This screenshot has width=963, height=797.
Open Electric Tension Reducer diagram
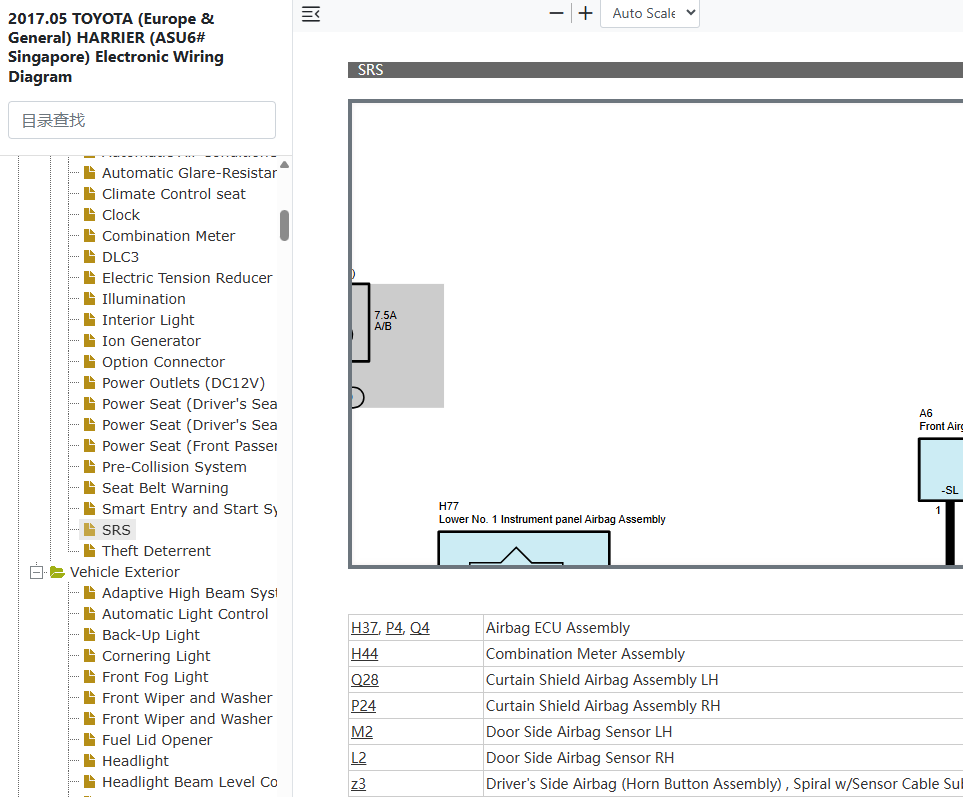pos(187,278)
